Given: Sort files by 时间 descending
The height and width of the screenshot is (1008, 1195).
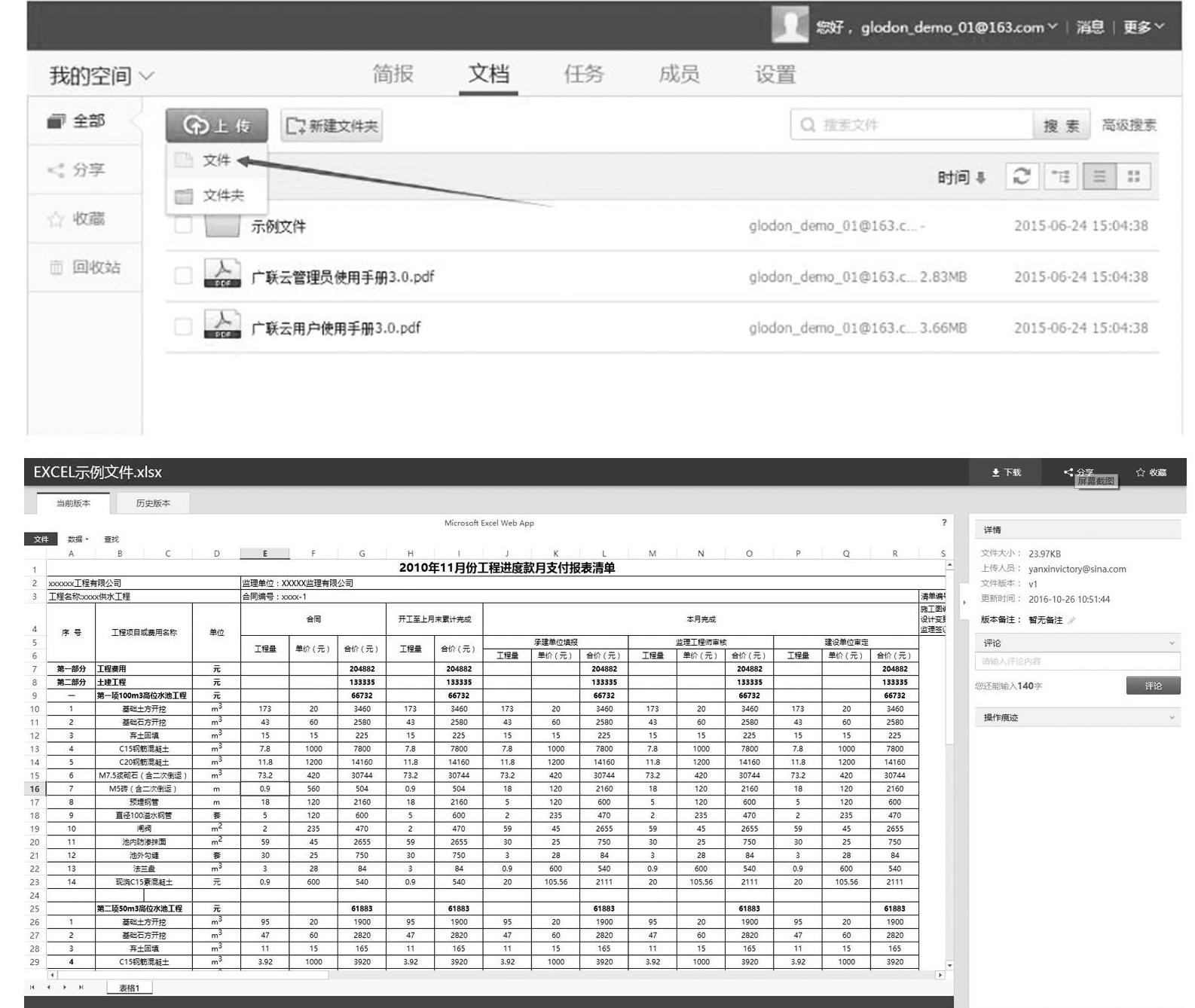Looking at the screenshot, I should tap(961, 178).
